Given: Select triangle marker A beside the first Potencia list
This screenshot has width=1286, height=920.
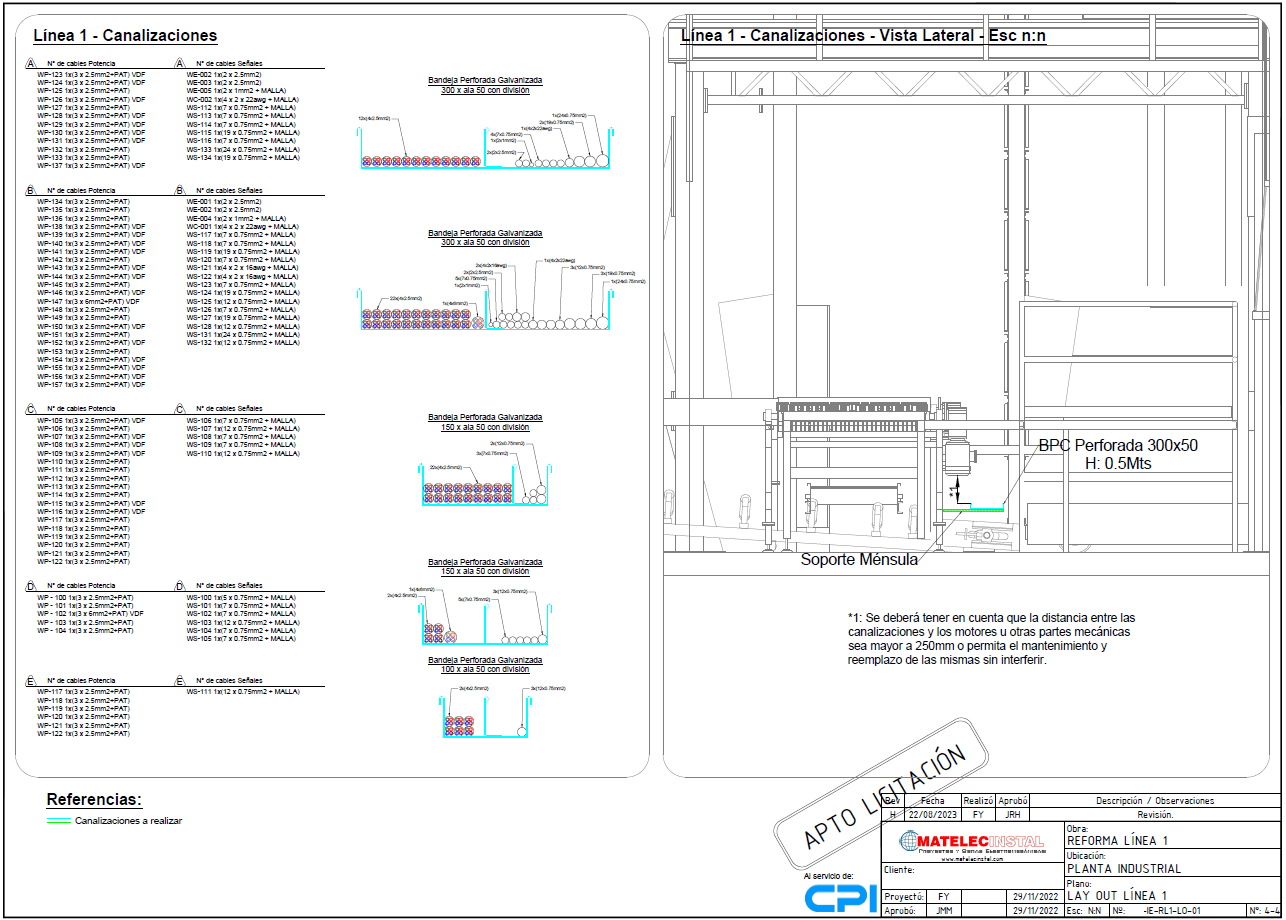Looking at the screenshot, I should pos(30,63).
